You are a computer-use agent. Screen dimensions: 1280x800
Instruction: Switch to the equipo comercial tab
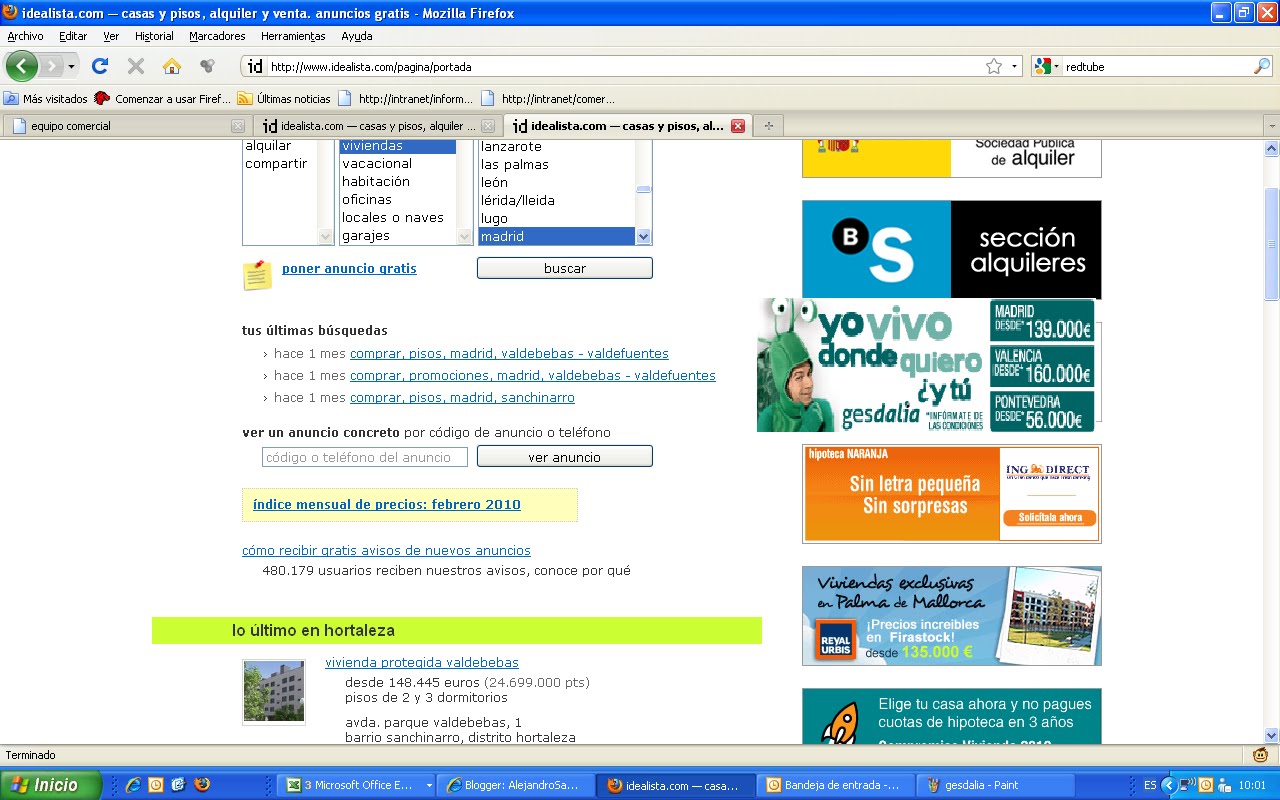[127, 126]
